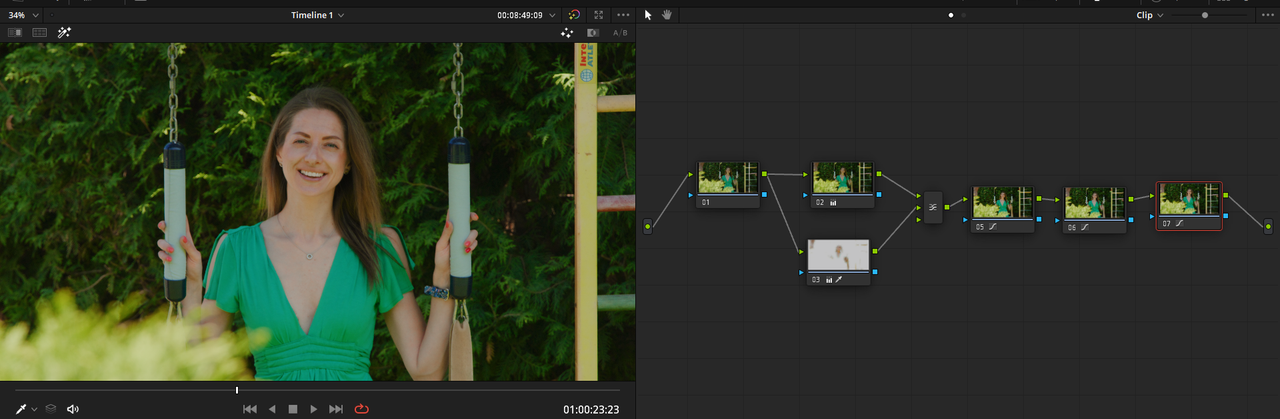Screen dimensions: 1280x419
Task: Play the clip forward
Action: coord(314,409)
